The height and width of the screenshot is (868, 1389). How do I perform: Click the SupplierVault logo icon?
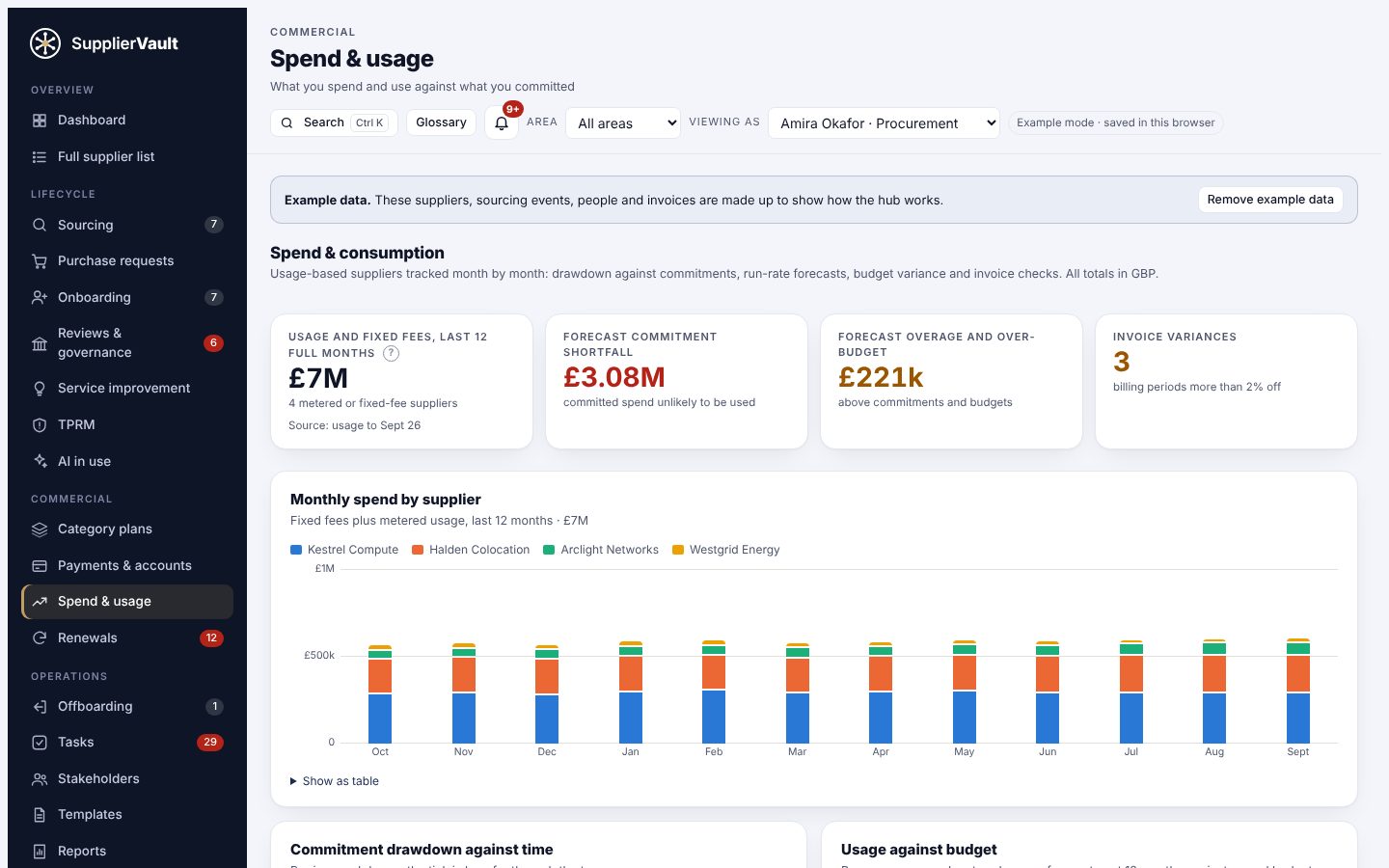tap(45, 43)
